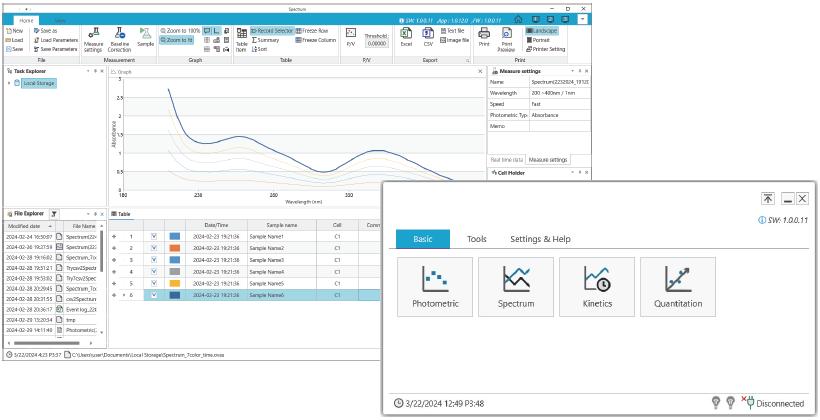The width and height of the screenshot is (820, 420).
Task: Export as Image file
Action: tap(454, 40)
